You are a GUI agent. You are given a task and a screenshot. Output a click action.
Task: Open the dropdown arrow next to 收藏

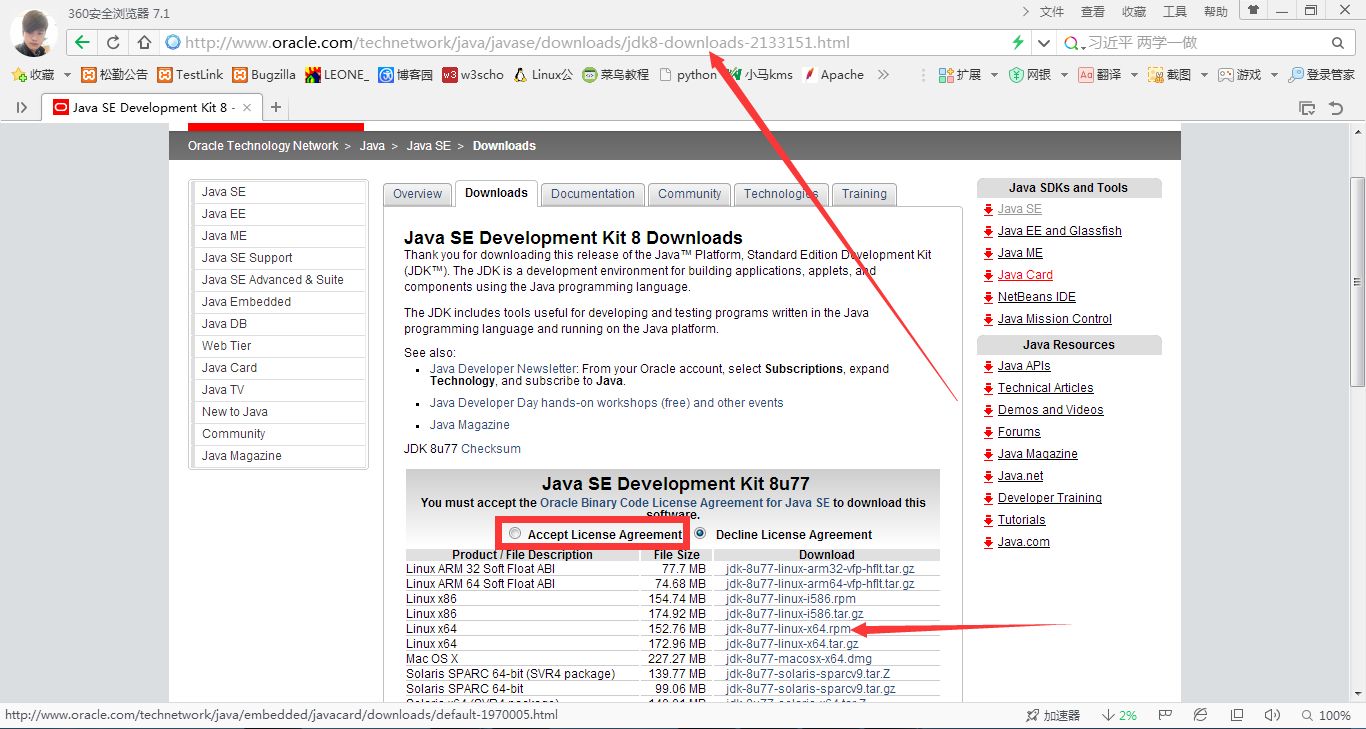[x=67, y=75]
